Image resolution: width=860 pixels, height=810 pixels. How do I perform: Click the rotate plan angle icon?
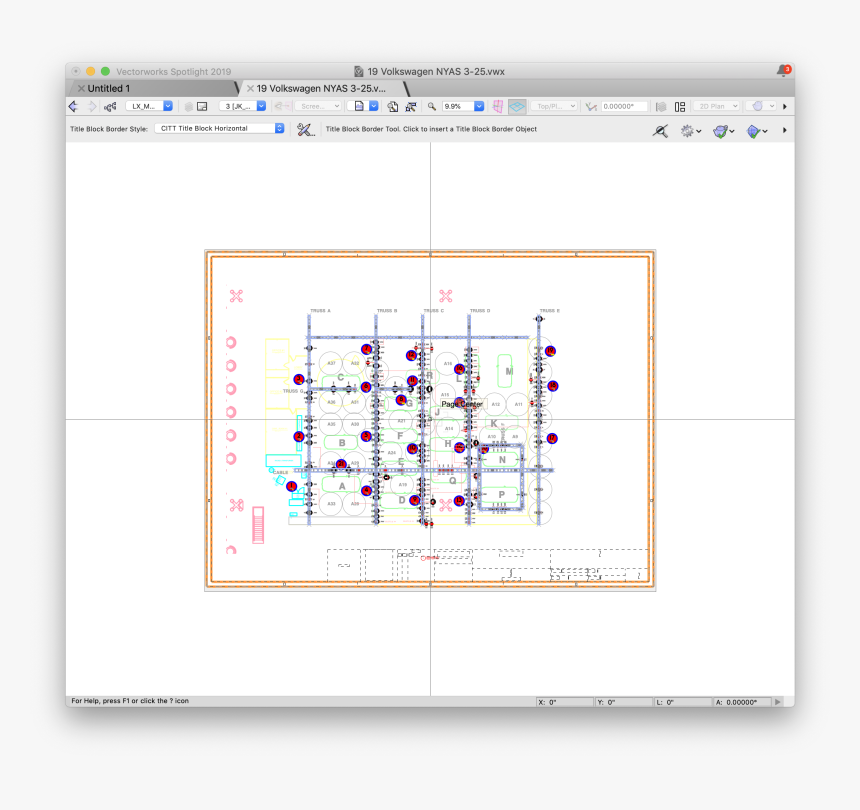tap(591, 106)
